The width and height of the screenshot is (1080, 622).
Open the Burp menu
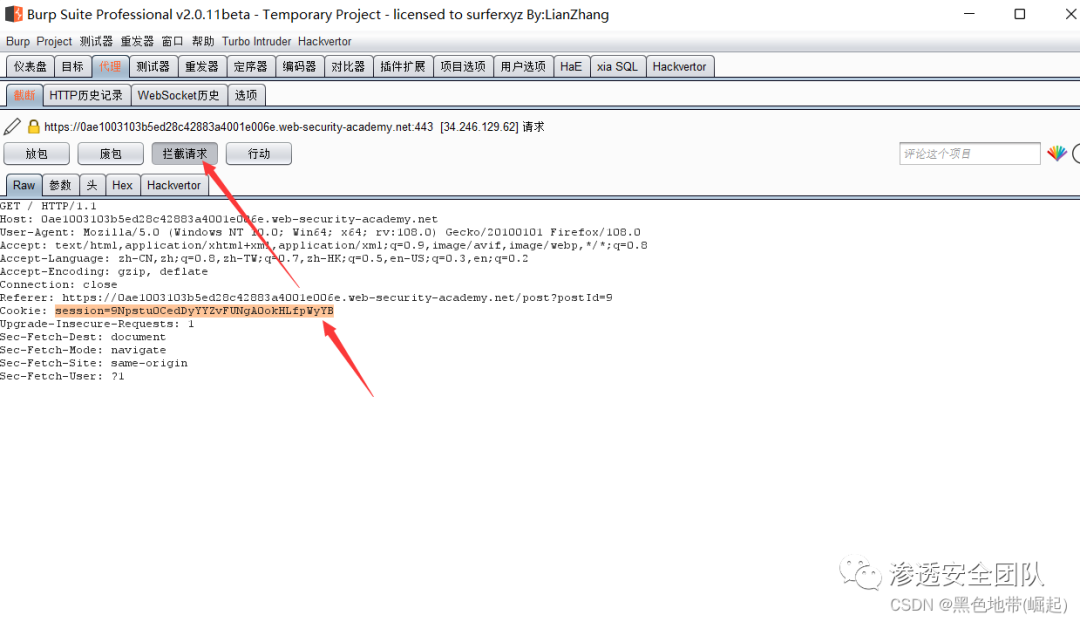coord(18,41)
